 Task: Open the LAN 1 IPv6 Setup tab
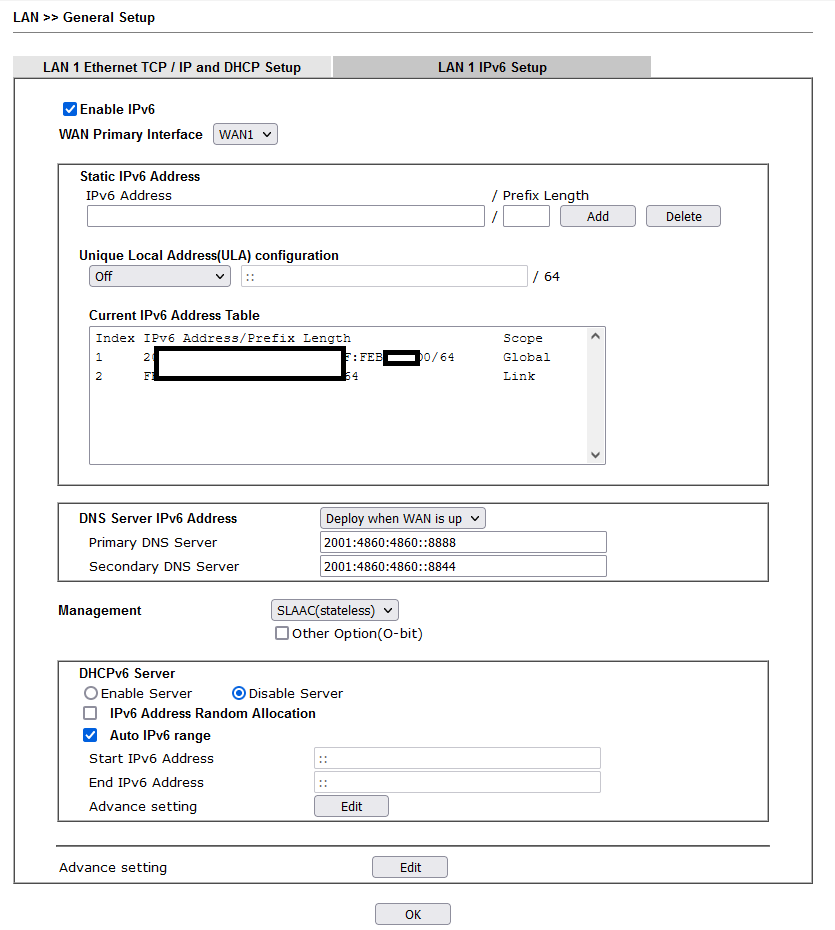(x=492, y=67)
